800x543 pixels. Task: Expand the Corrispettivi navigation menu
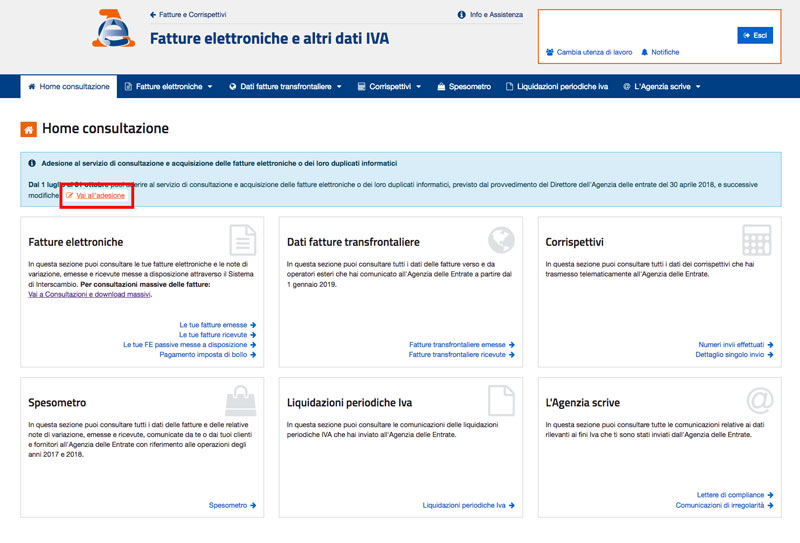pyautogui.click(x=389, y=87)
